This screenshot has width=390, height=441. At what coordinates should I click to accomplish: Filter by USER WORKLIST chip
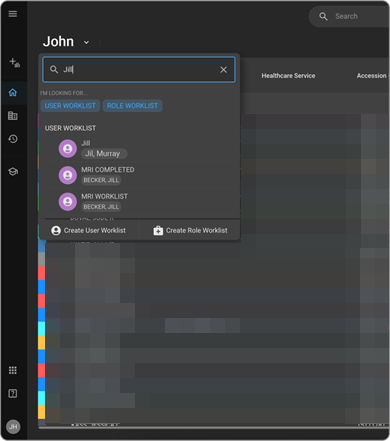[x=70, y=106]
